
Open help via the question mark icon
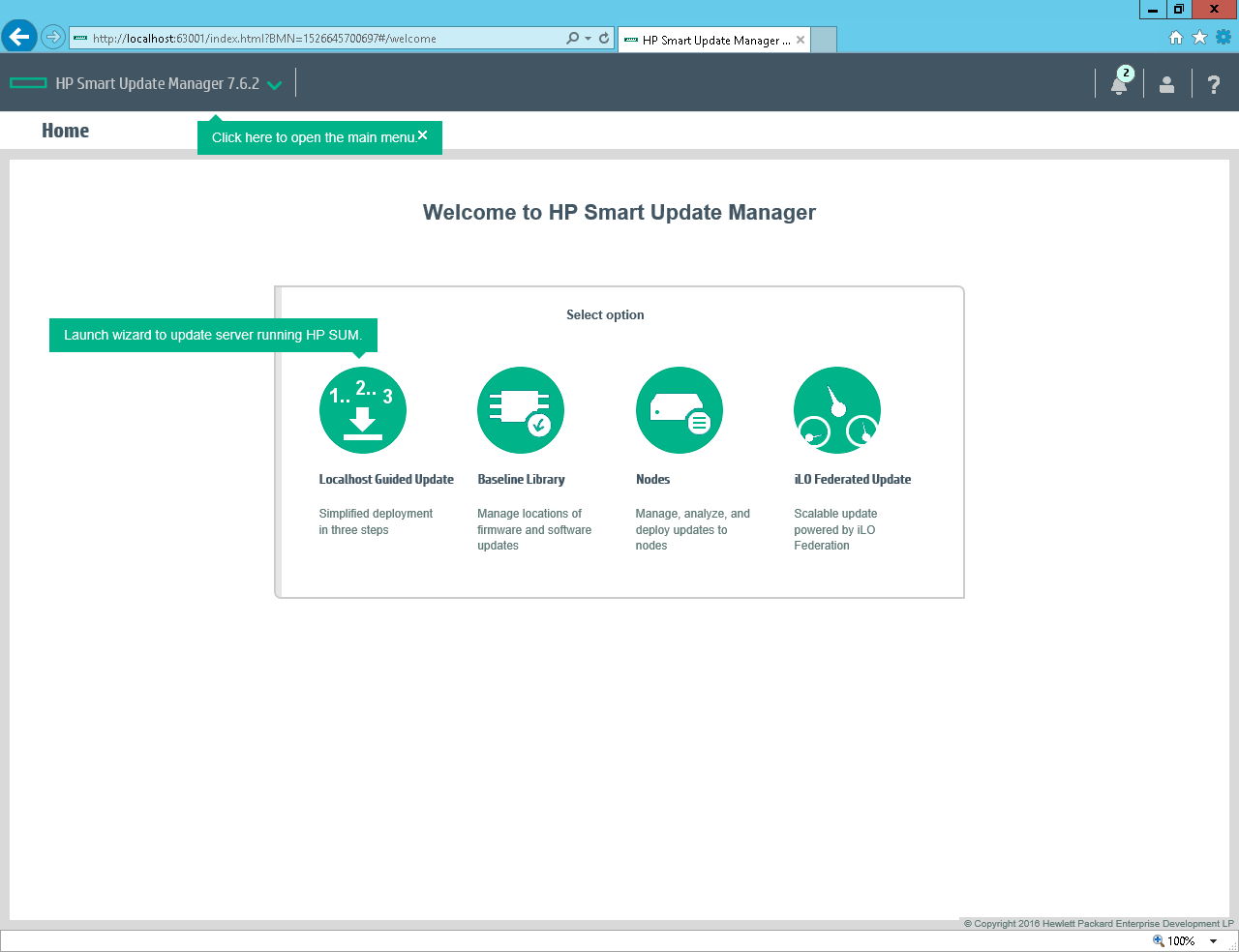[1214, 85]
